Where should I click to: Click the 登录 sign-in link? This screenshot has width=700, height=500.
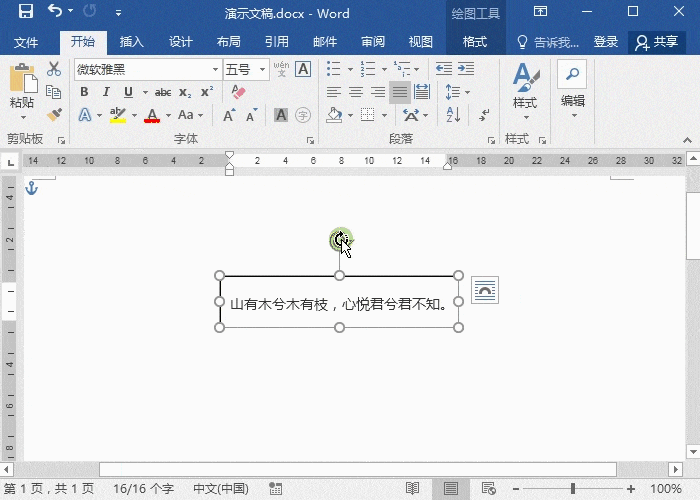(606, 42)
